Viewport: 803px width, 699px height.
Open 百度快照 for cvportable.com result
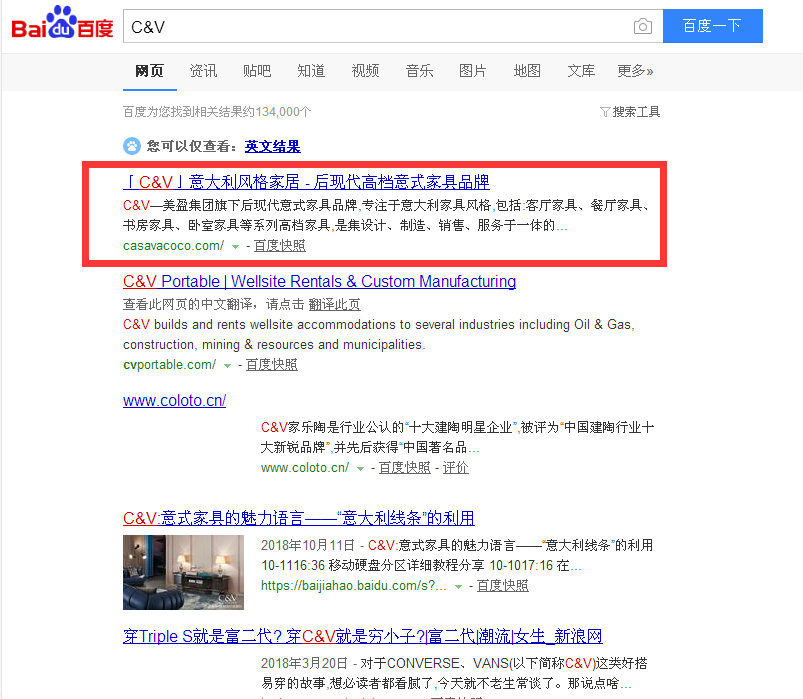(271, 365)
